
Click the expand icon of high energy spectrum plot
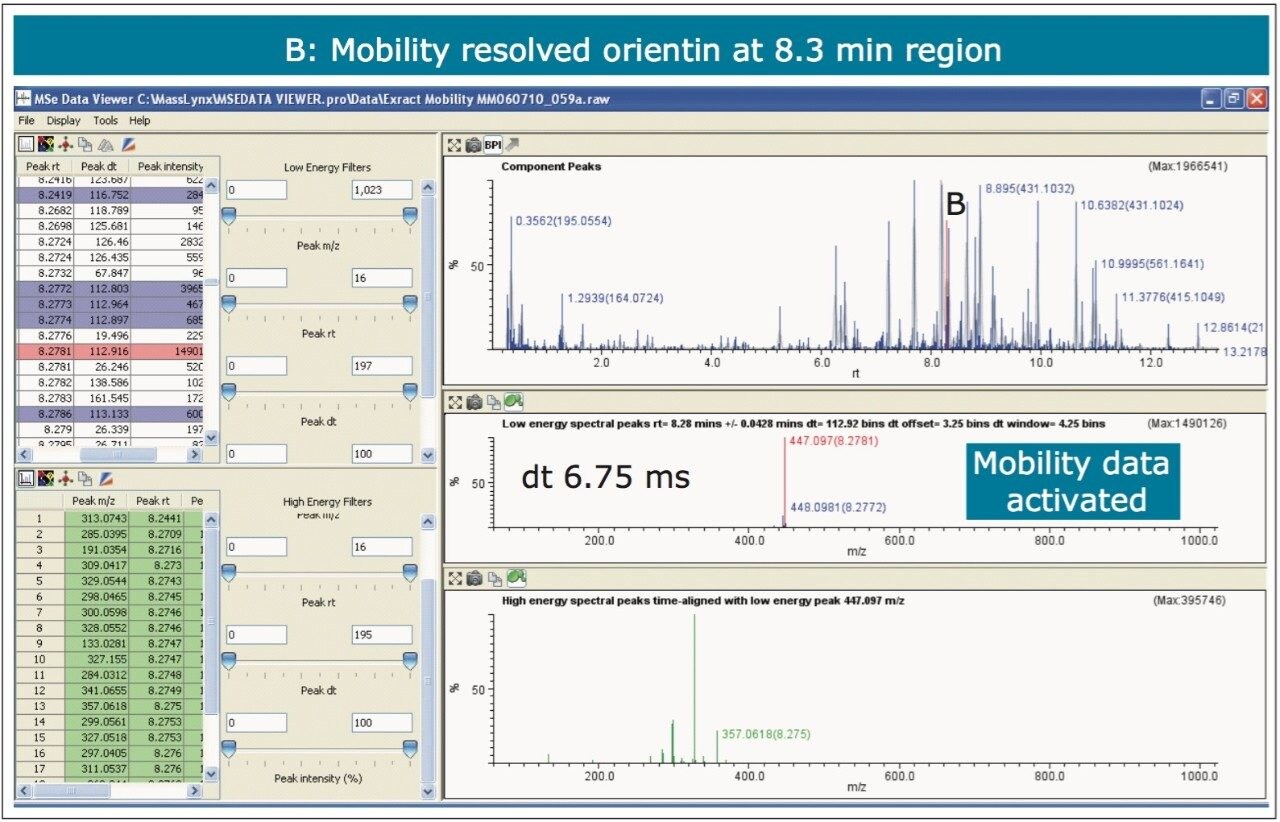click(455, 578)
